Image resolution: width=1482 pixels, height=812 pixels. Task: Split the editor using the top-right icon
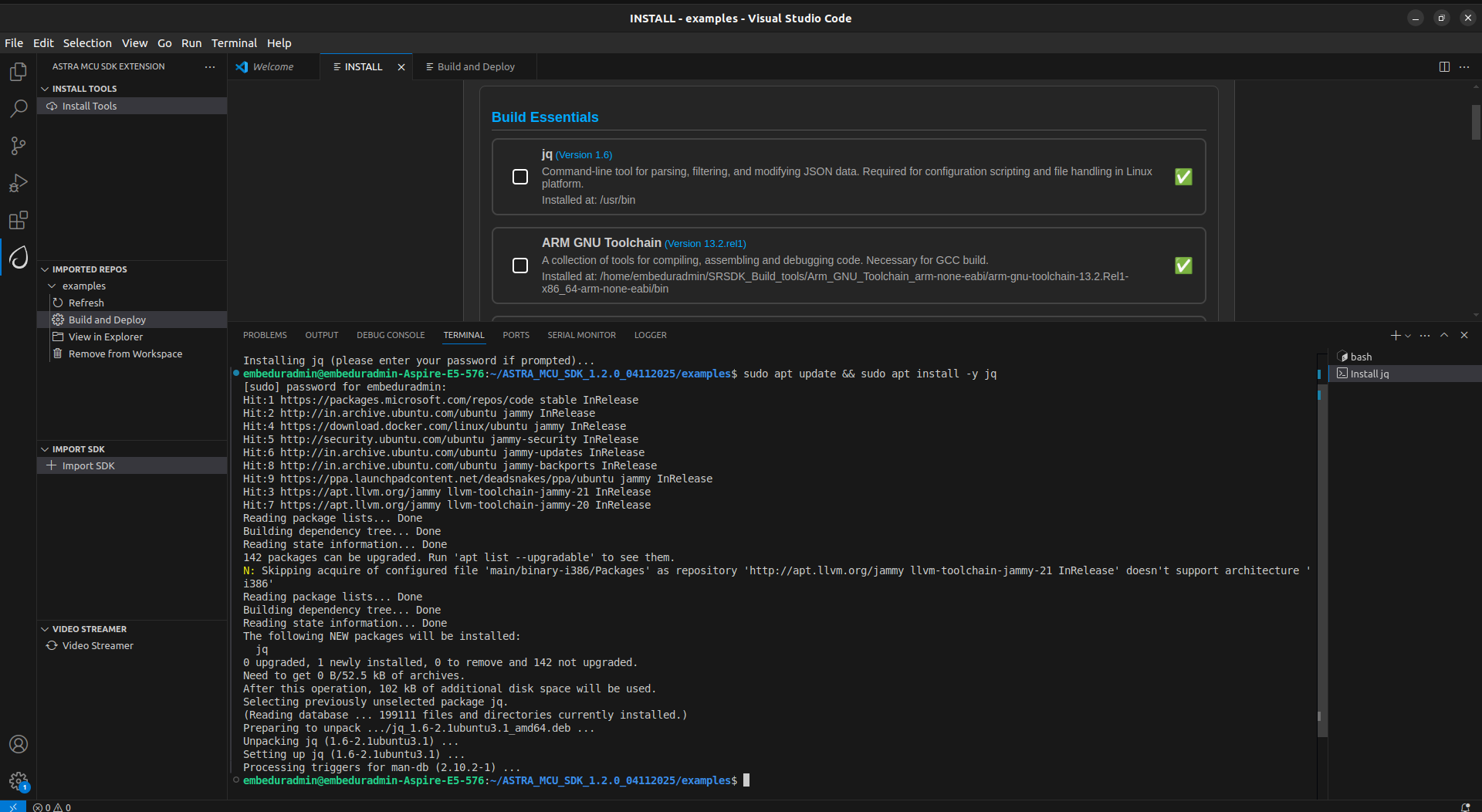tap(1443, 66)
